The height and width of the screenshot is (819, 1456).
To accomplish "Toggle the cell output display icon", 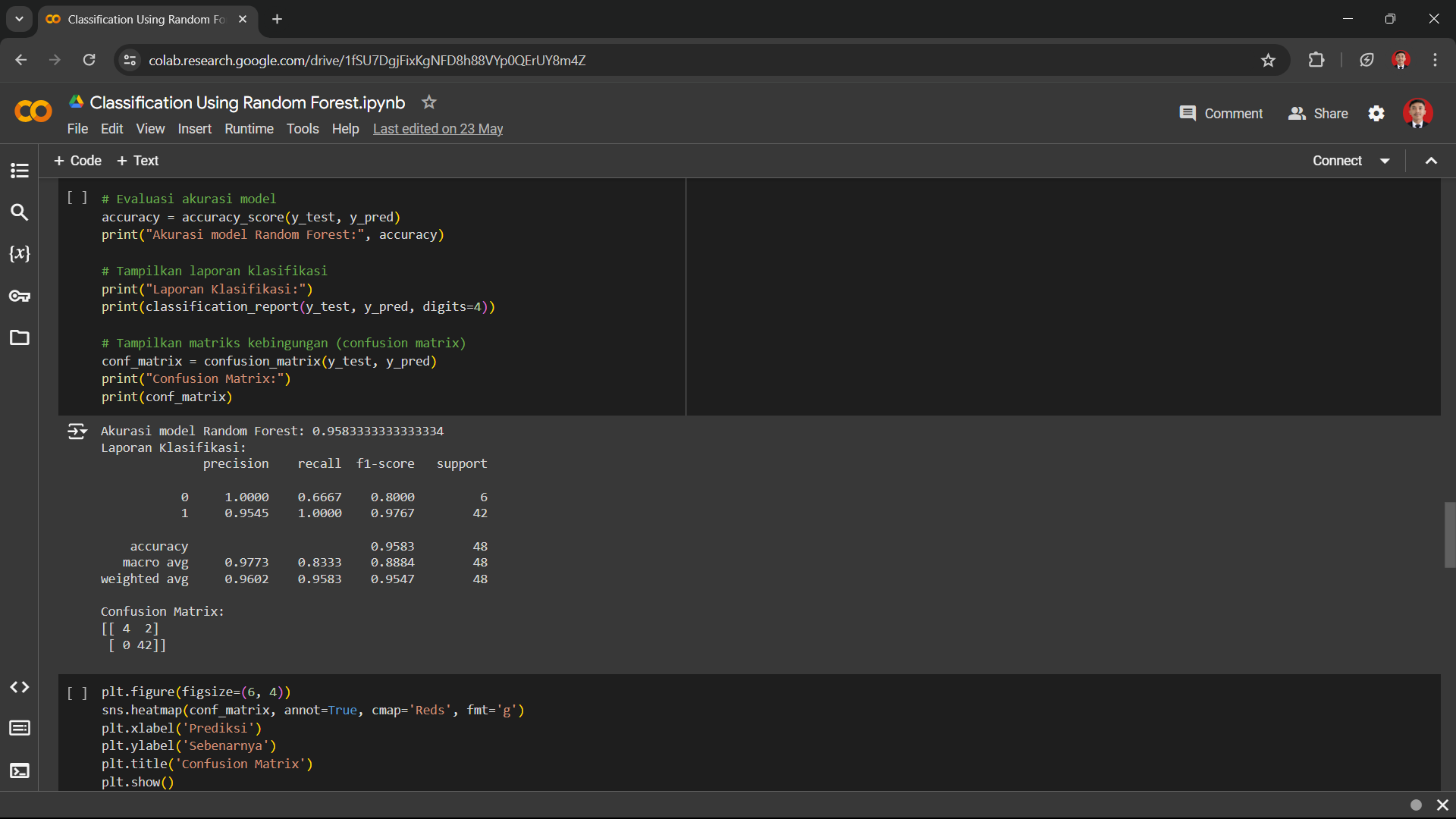I will tap(77, 431).
